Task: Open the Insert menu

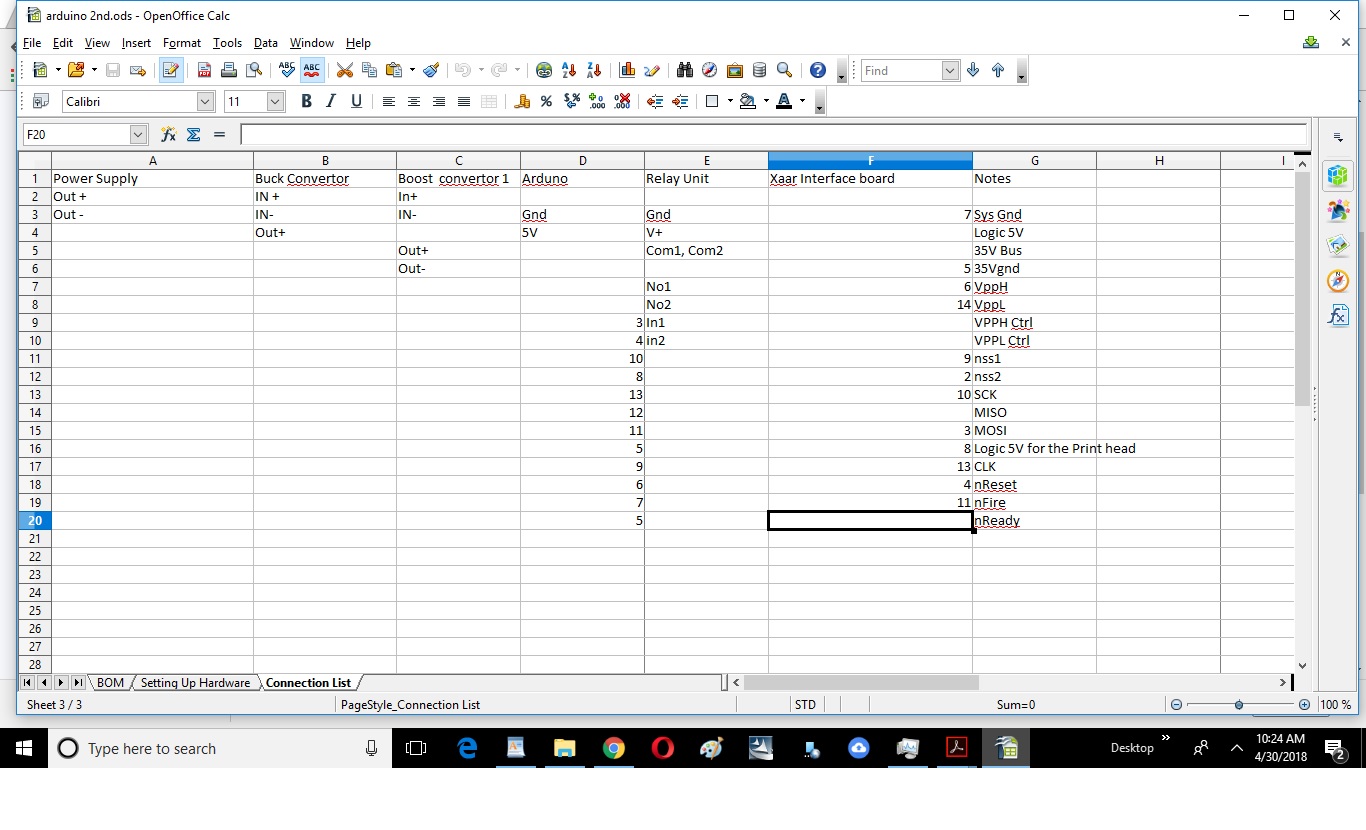Action: (x=136, y=43)
